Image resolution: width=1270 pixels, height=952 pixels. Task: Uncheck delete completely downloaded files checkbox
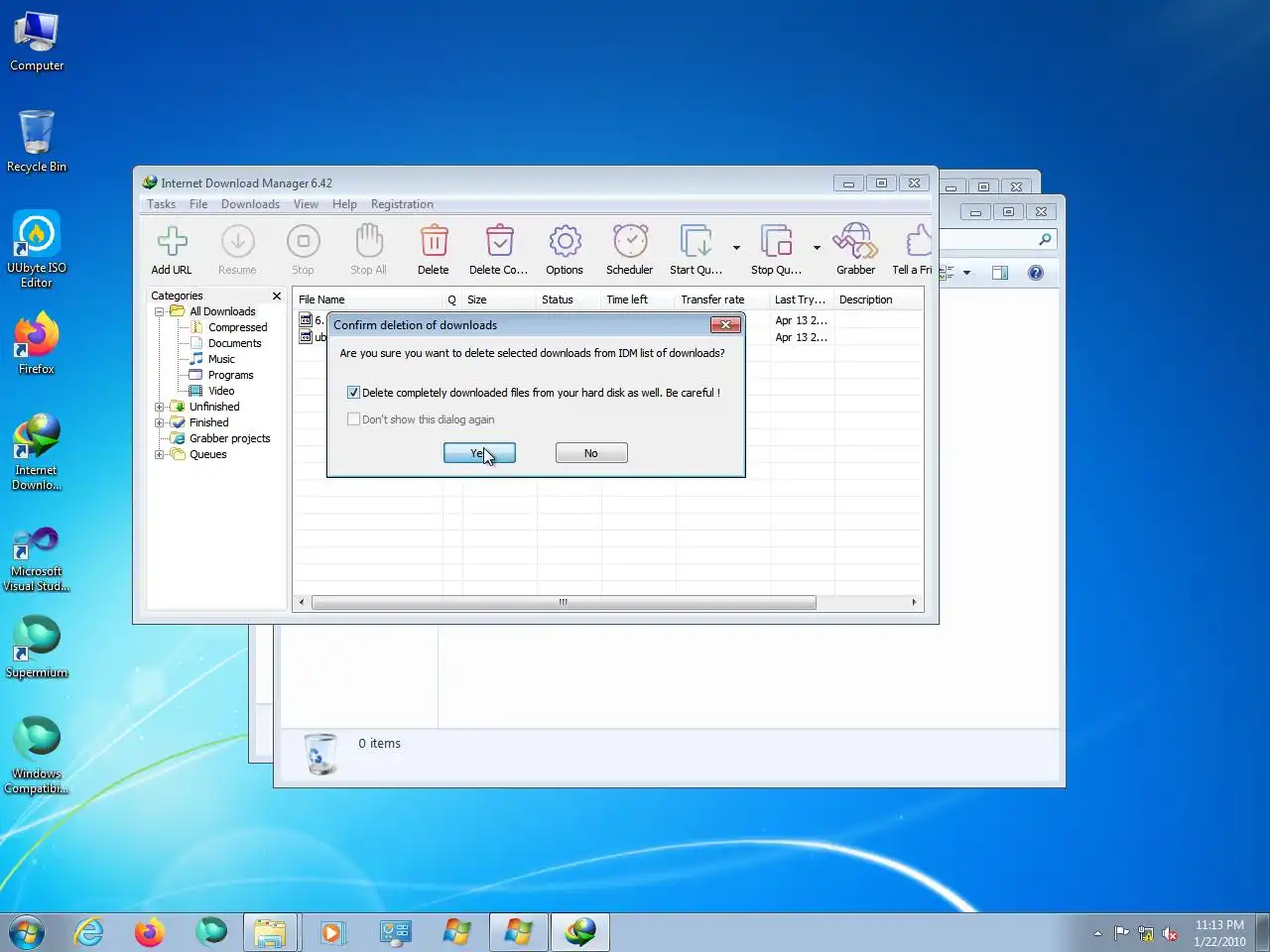click(x=353, y=393)
